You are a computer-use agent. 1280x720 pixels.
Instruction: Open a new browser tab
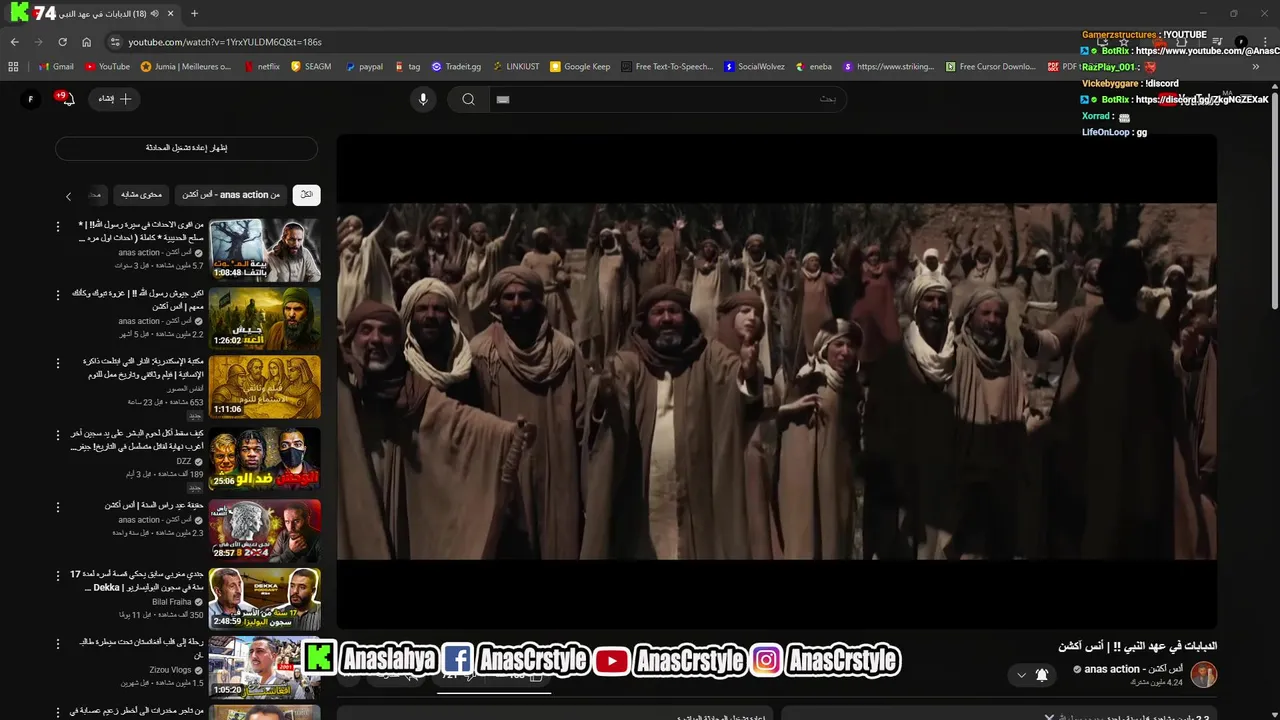[x=194, y=14]
